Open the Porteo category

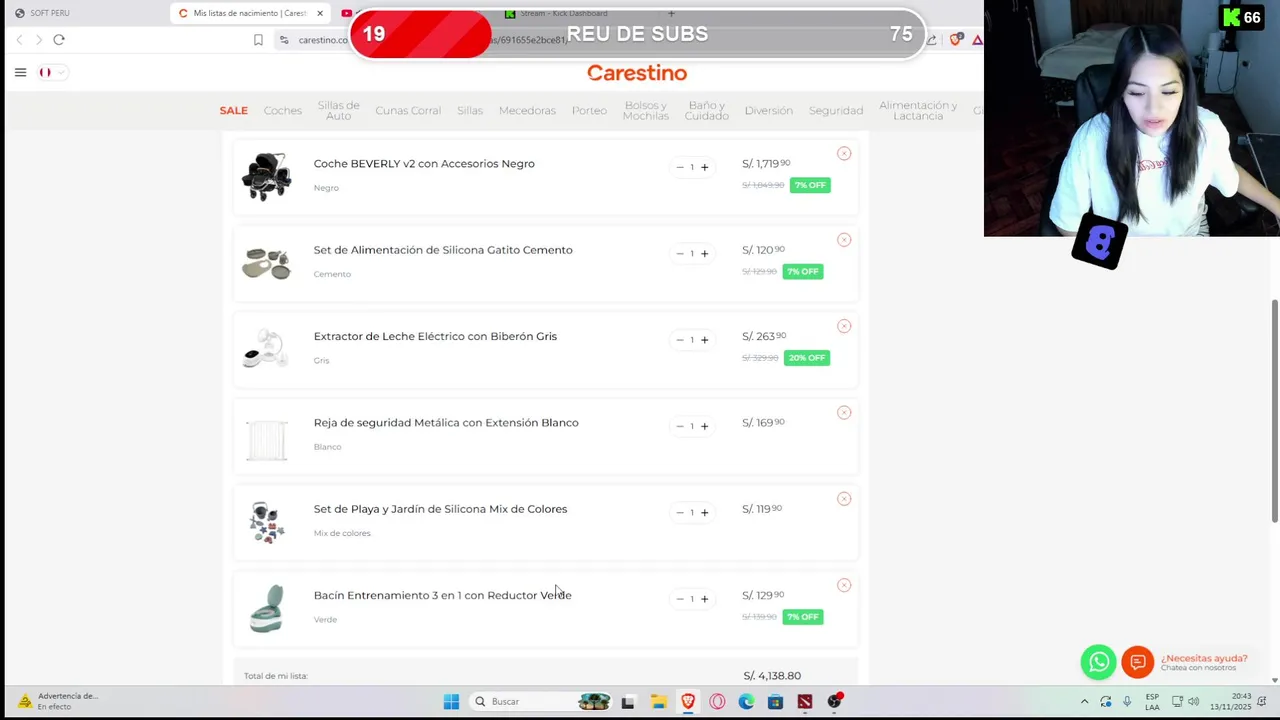pyautogui.click(x=589, y=110)
